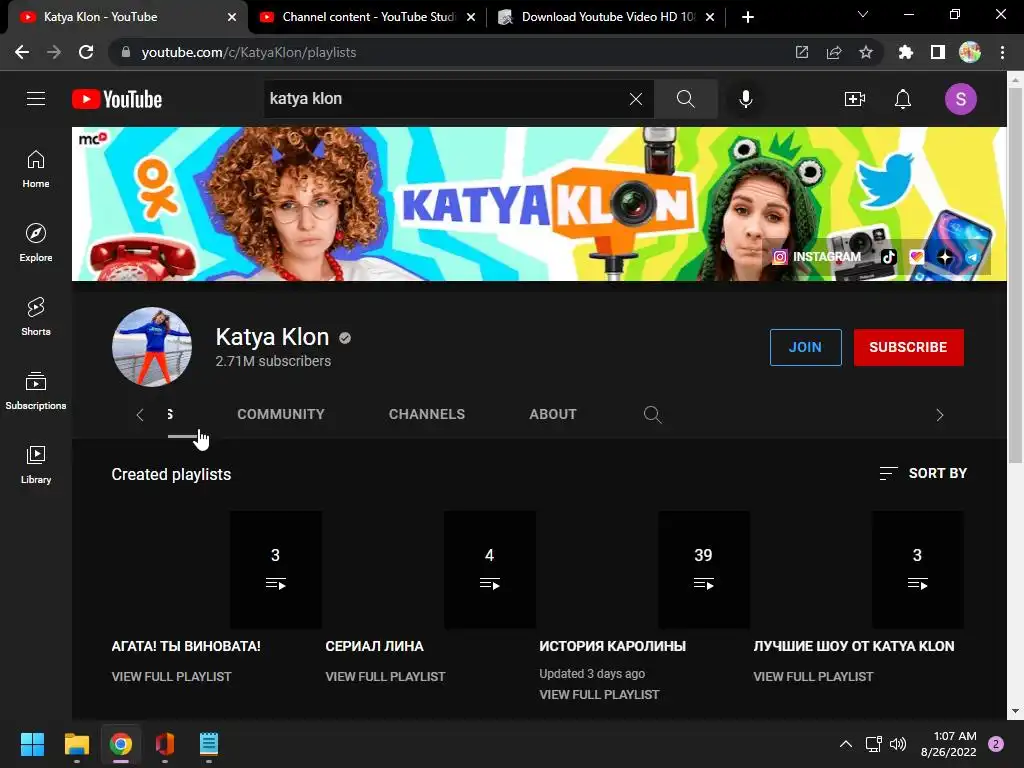The width and height of the screenshot is (1024, 768).
Task: Open Library in the sidebar
Action: click(36, 464)
